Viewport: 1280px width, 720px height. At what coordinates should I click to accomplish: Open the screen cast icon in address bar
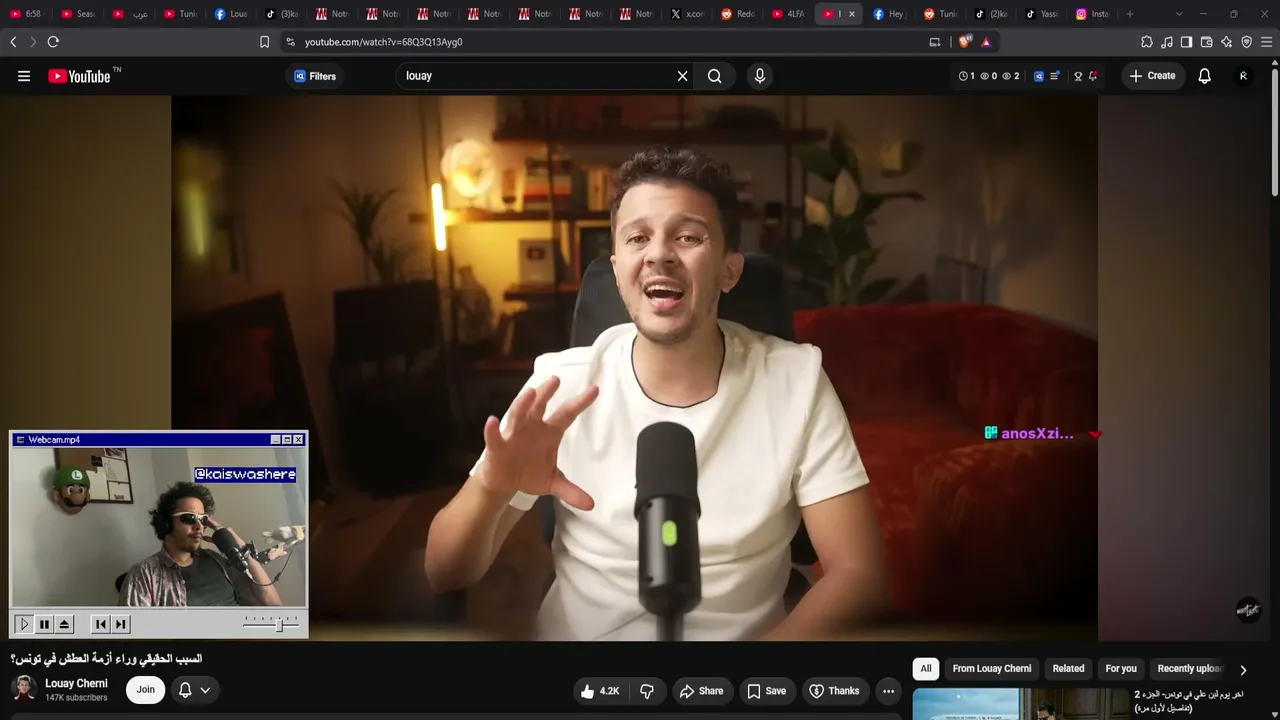pos(935,42)
